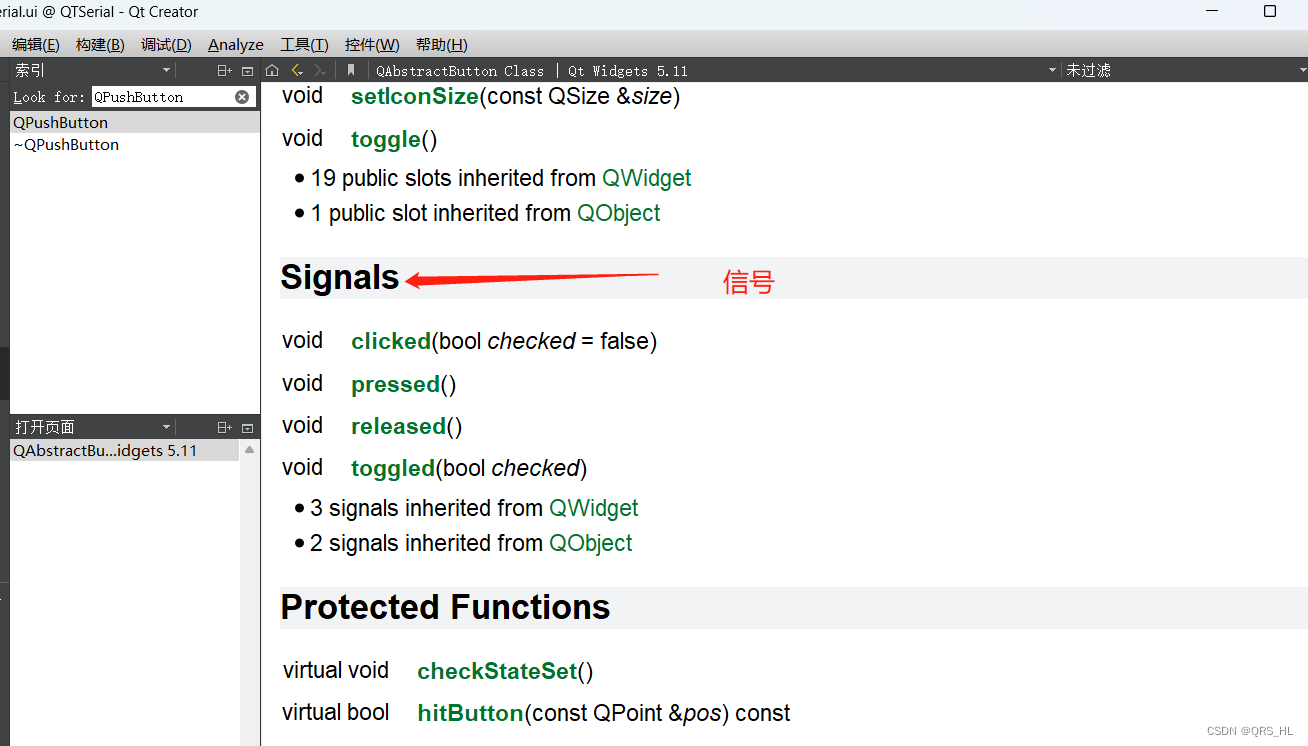Open the 编辑(E) menu
Image resolution: width=1308 pixels, height=746 pixels.
tap(36, 45)
